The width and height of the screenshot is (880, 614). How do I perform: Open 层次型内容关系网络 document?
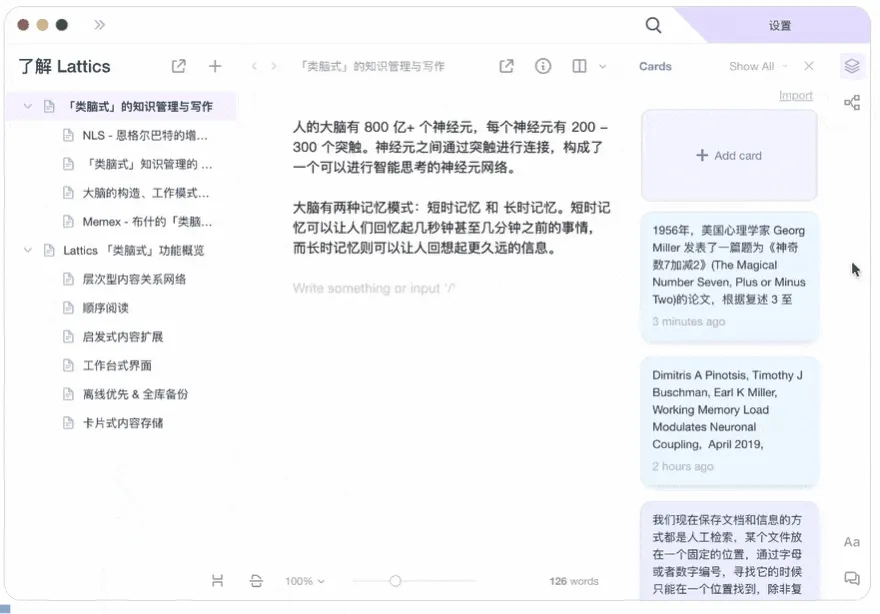coord(134,279)
